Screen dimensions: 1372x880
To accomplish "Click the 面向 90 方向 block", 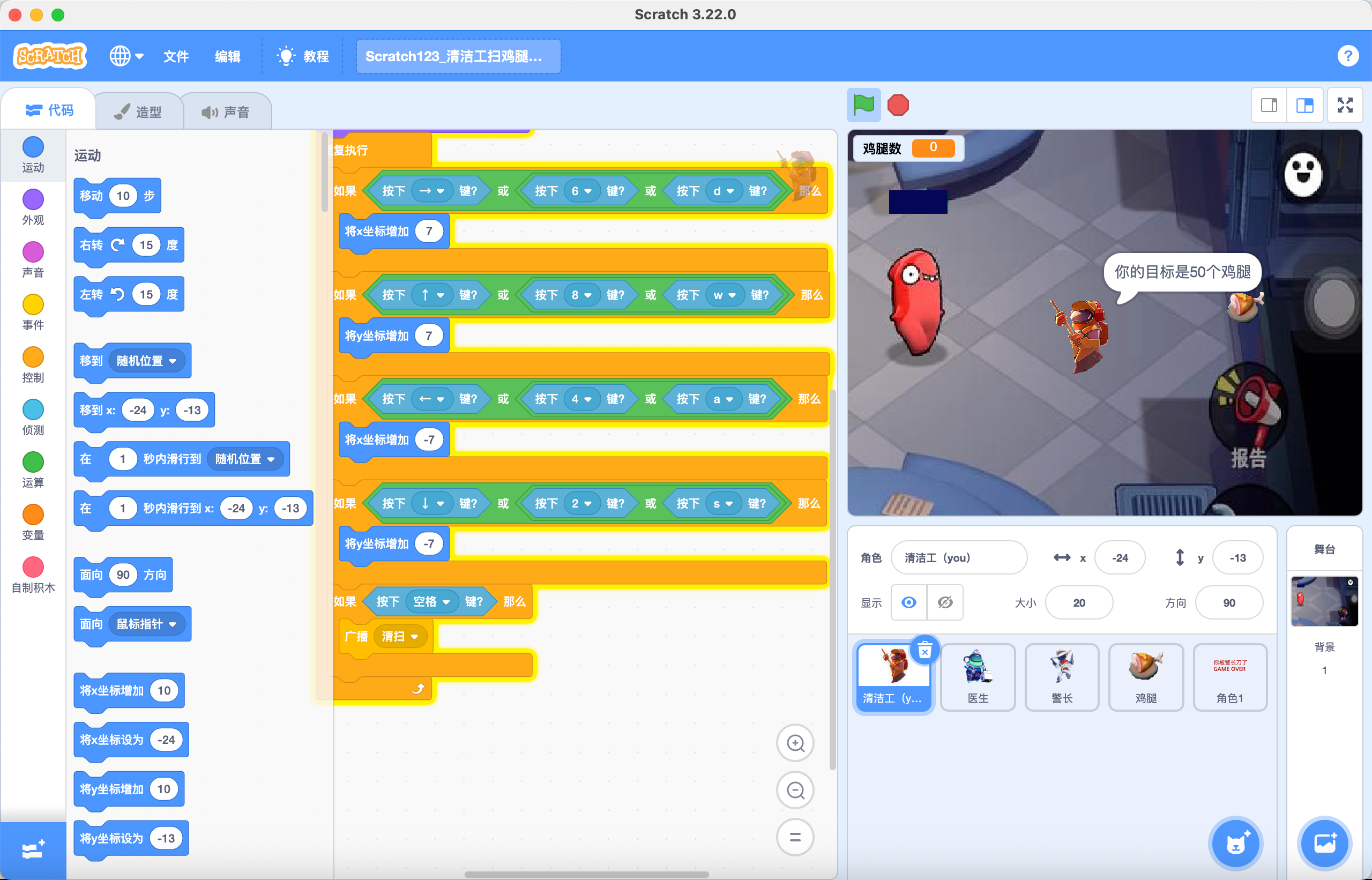I will (123, 575).
